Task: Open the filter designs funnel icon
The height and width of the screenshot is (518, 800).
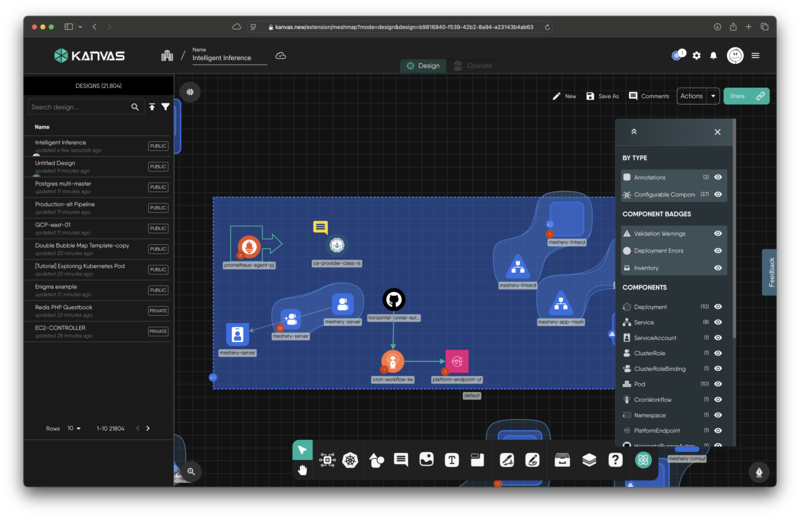Action: (166, 107)
